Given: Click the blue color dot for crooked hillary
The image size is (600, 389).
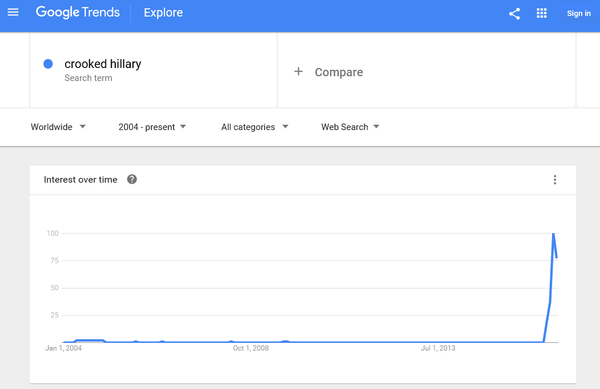Looking at the screenshot, I should click(48, 64).
